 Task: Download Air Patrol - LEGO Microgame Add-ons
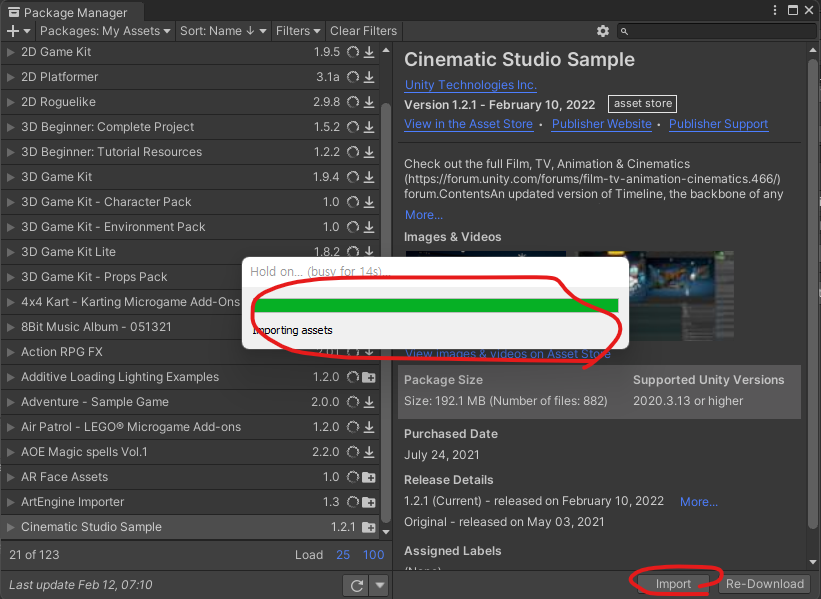coord(369,427)
